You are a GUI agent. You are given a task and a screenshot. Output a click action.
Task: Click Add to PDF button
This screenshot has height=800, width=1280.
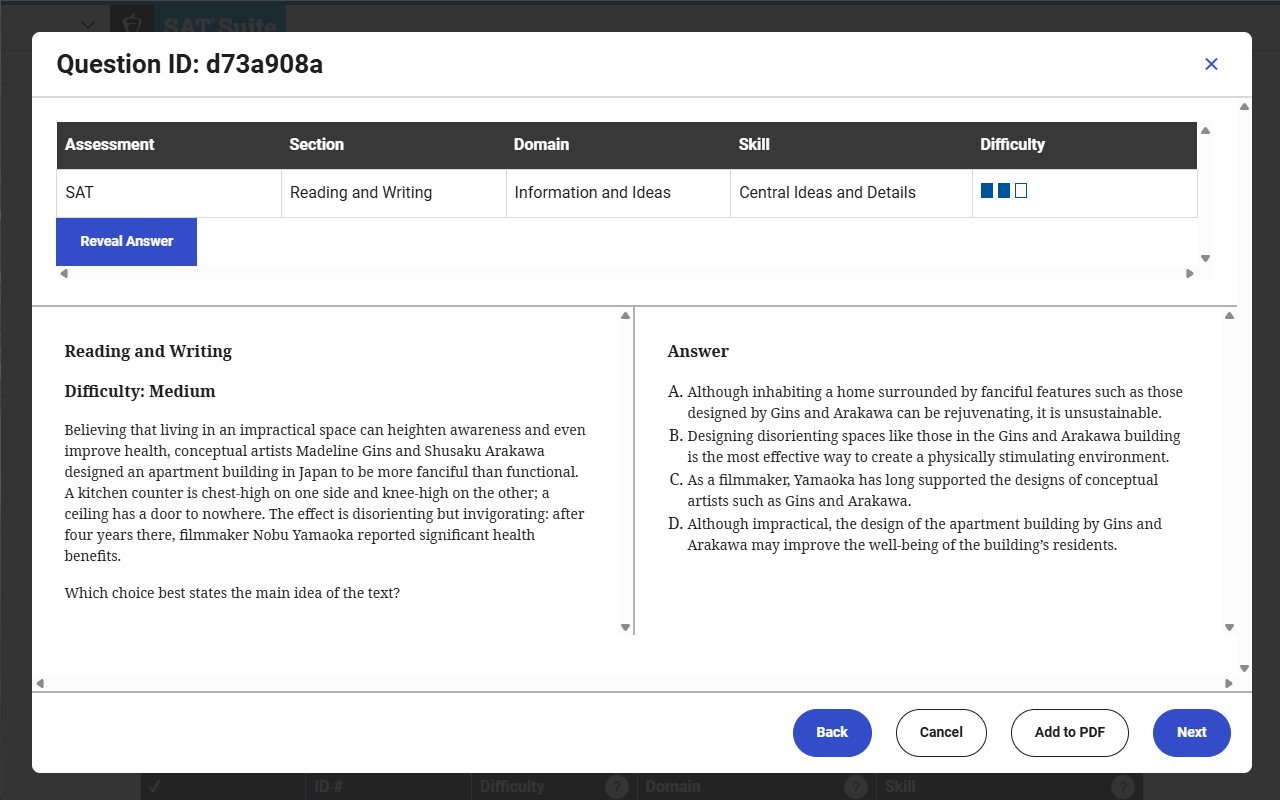pyautogui.click(x=1070, y=732)
